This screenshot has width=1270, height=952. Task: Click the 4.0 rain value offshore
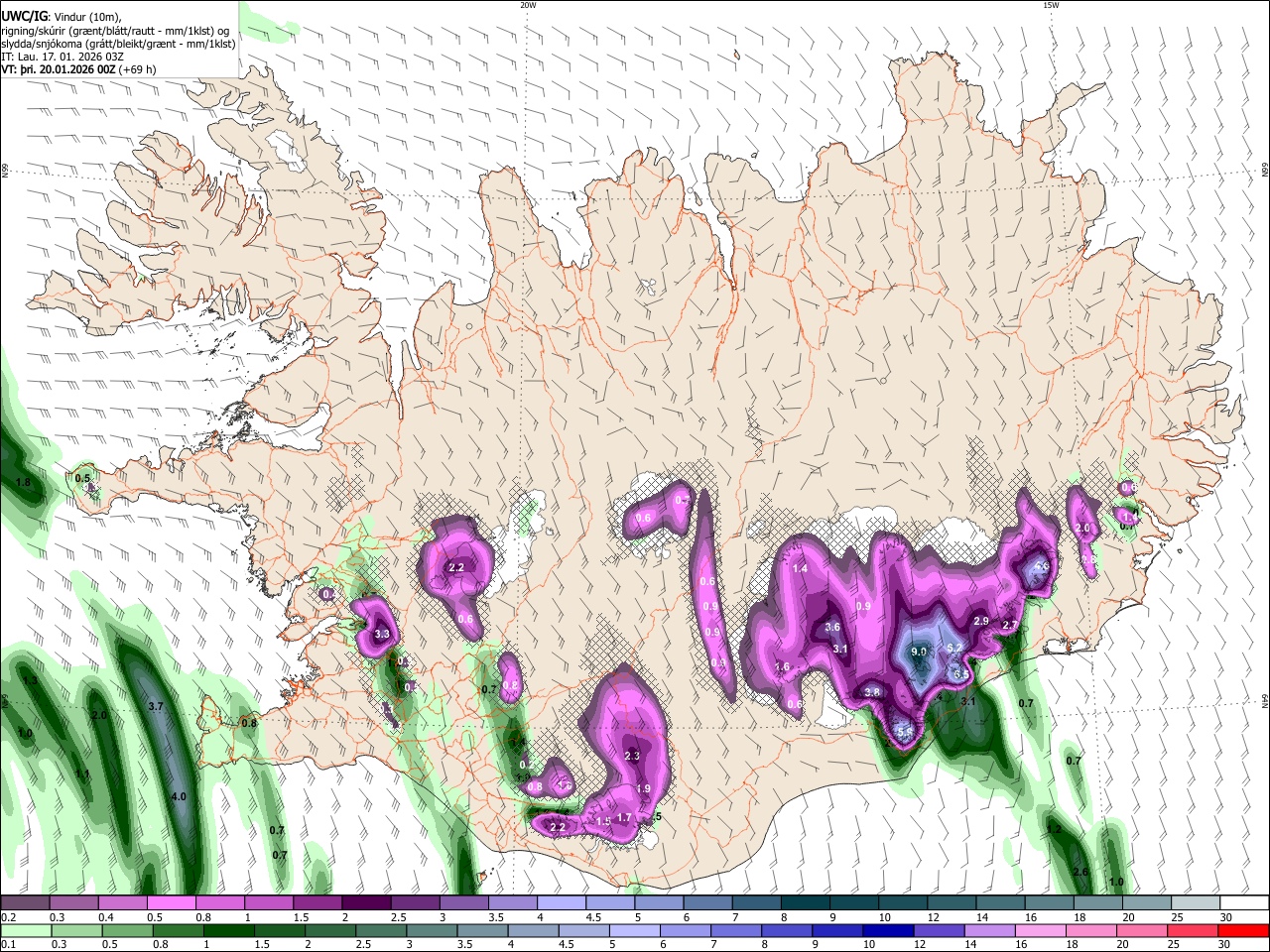[x=179, y=796]
